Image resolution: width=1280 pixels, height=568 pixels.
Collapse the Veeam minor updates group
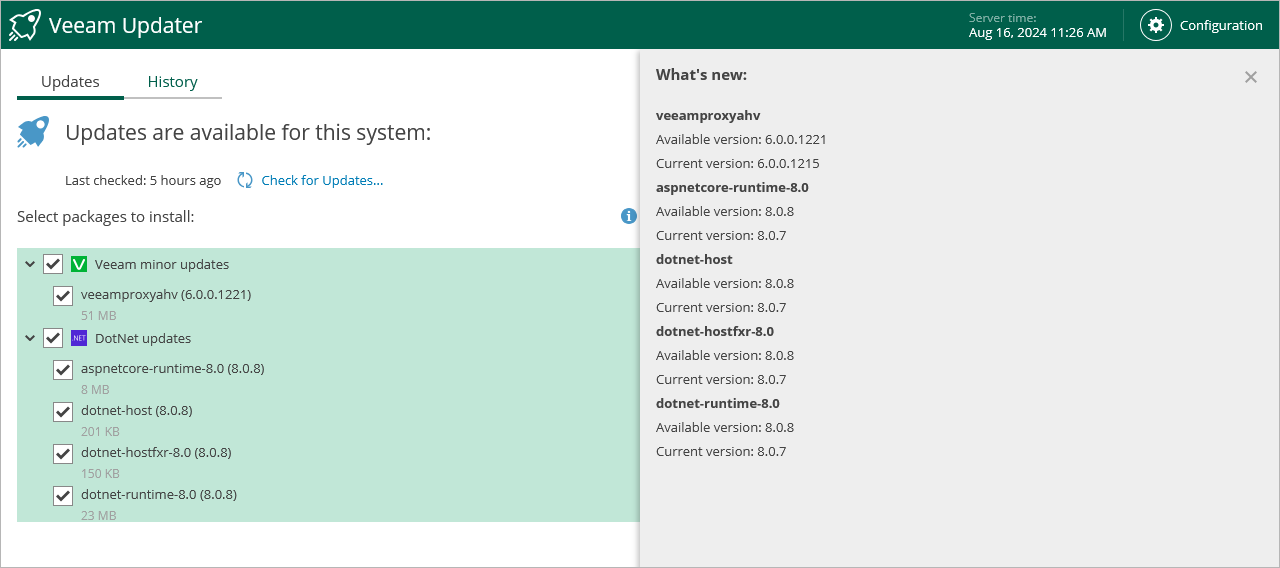tap(30, 264)
